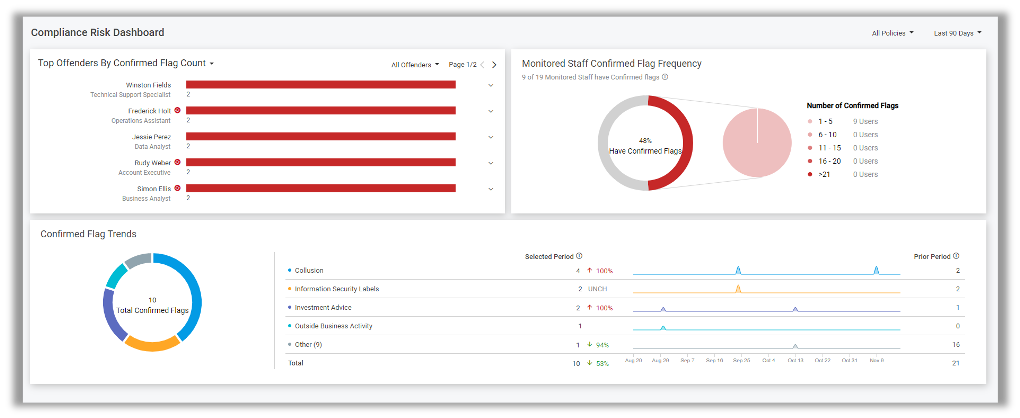Click info icon beside Selected Period
Screen dimensions: 1020x418
pyautogui.click(x=579, y=256)
